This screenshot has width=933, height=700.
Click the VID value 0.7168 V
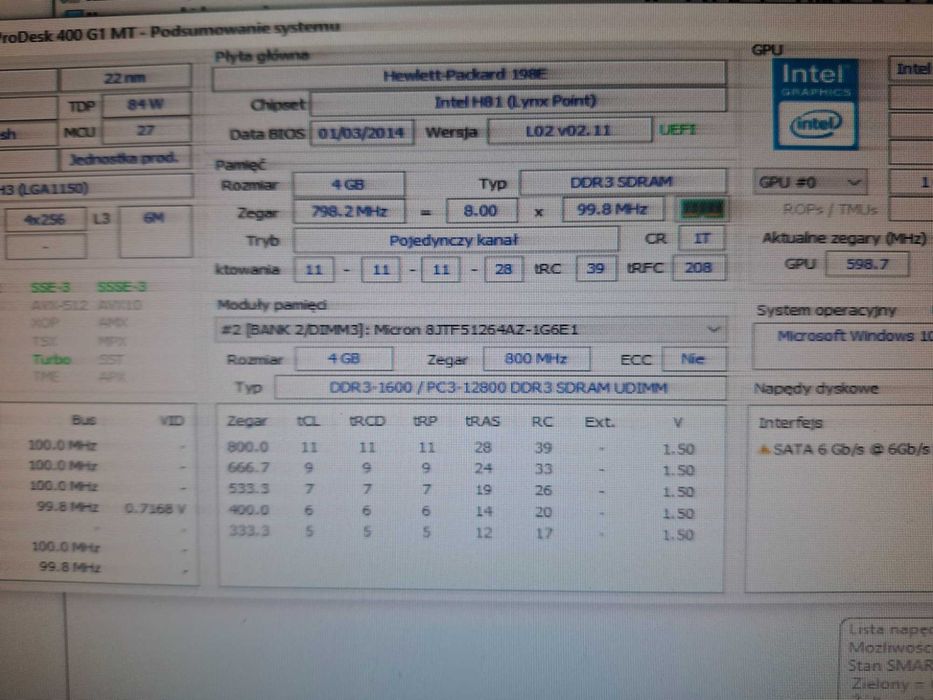point(156,509)
